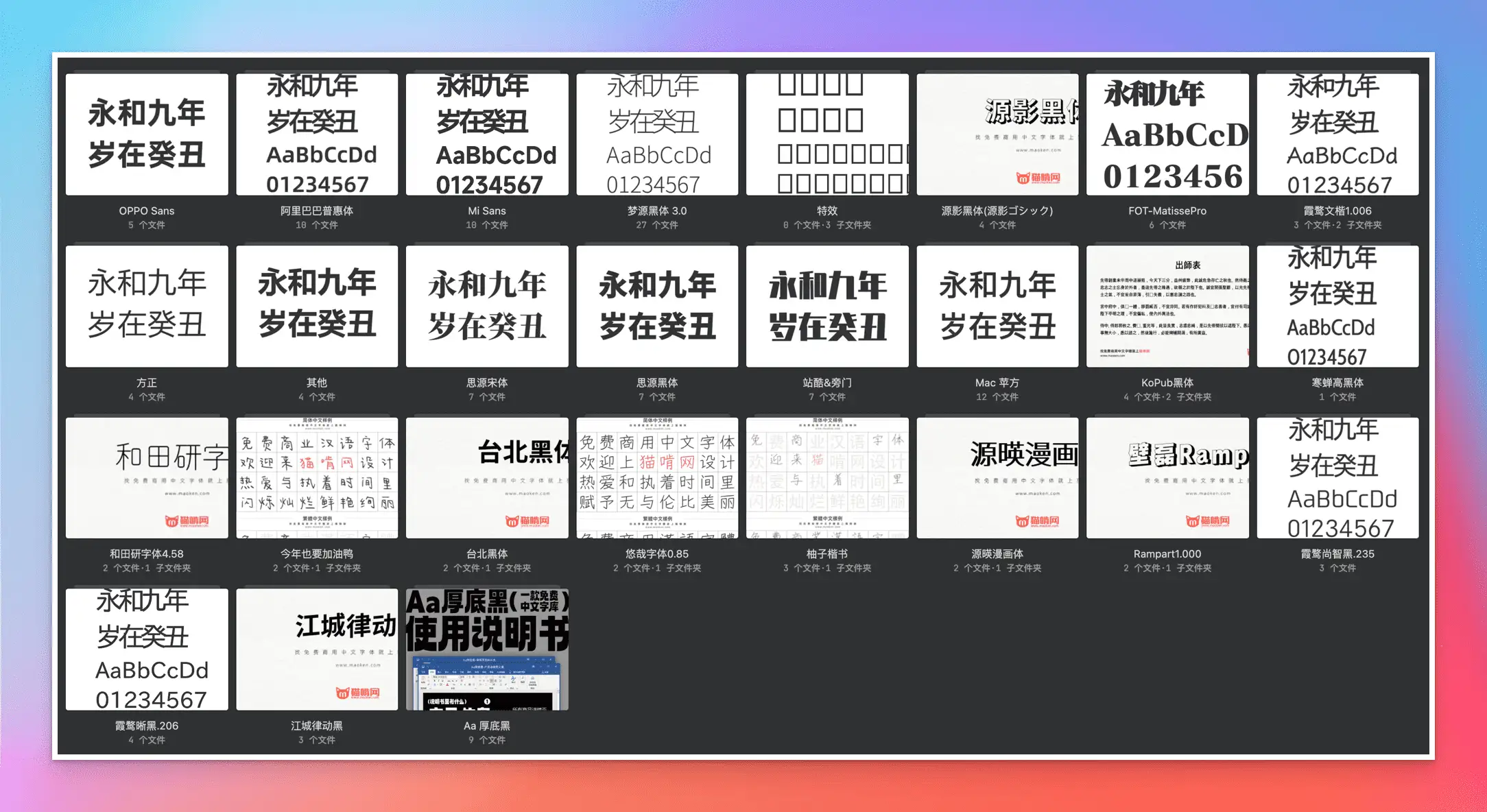1487x812 pixels.
Task: Open the 江城律动黑 folder thumbnail
Action: (317, 649)
